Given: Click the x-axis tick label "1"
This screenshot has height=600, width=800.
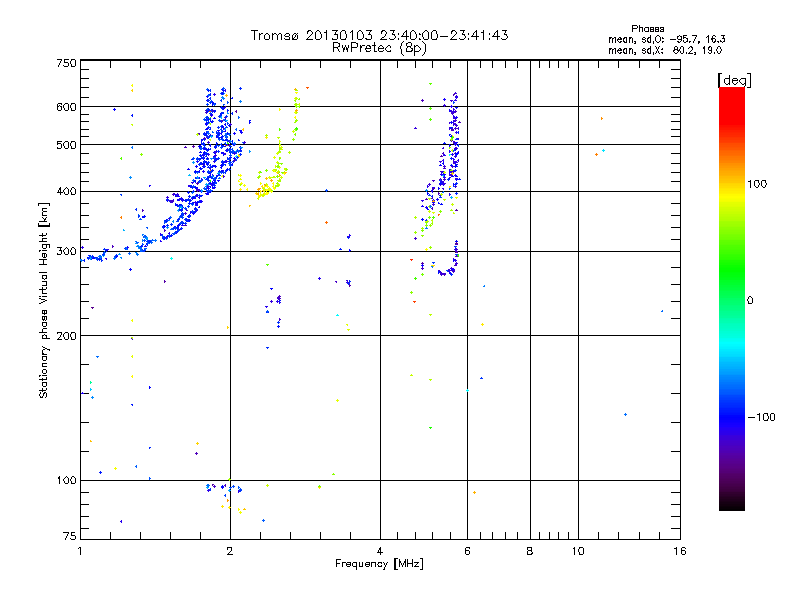Looking at the screenshot, I should [80, 551].
